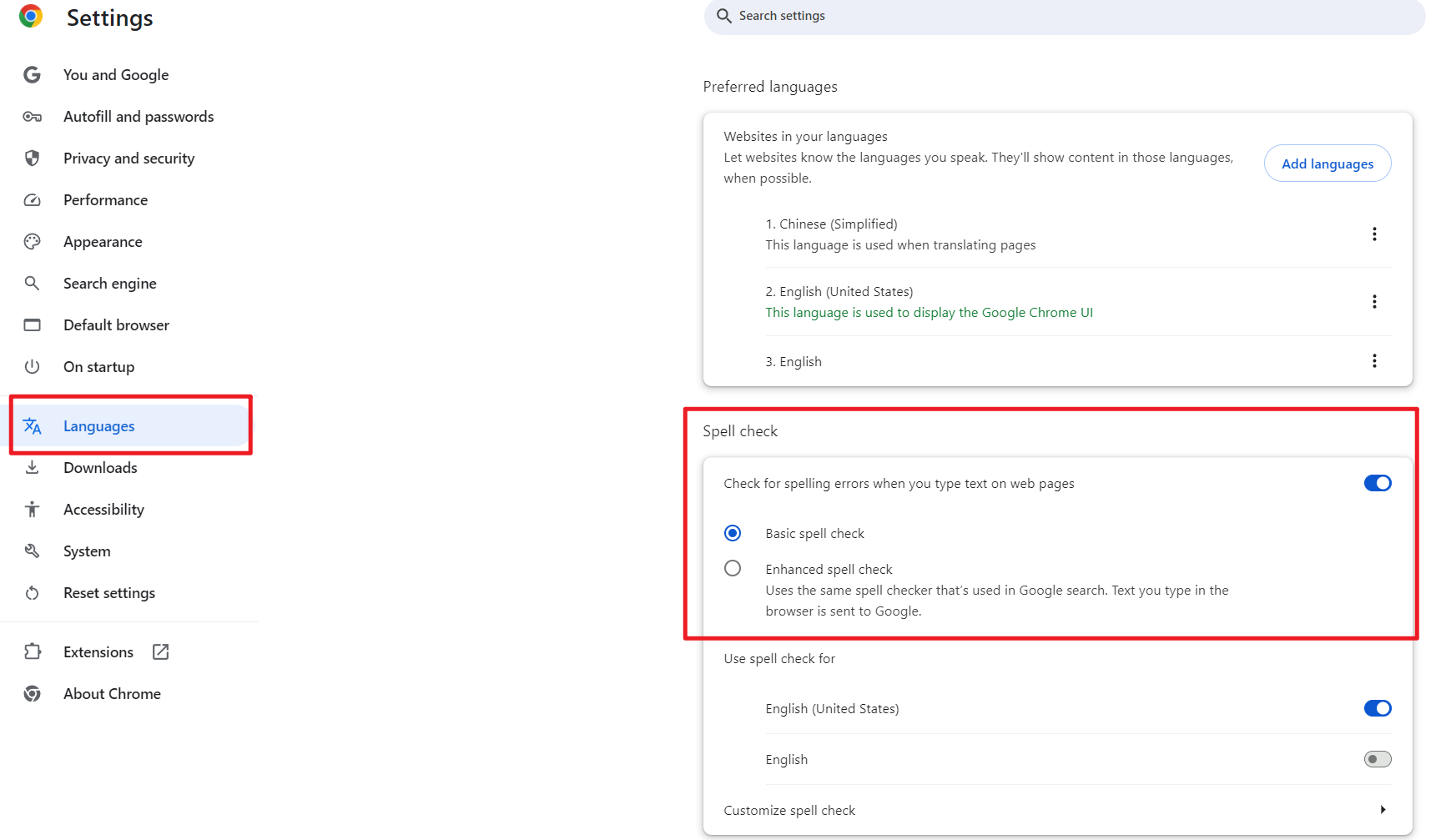Expand Customize spell check arrow
Viewport: 1446px width, 840px height.
coord(1383,810)
